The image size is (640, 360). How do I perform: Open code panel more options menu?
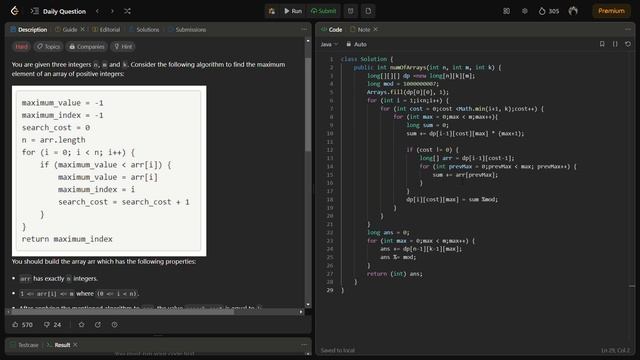click(x=628, y=29)
